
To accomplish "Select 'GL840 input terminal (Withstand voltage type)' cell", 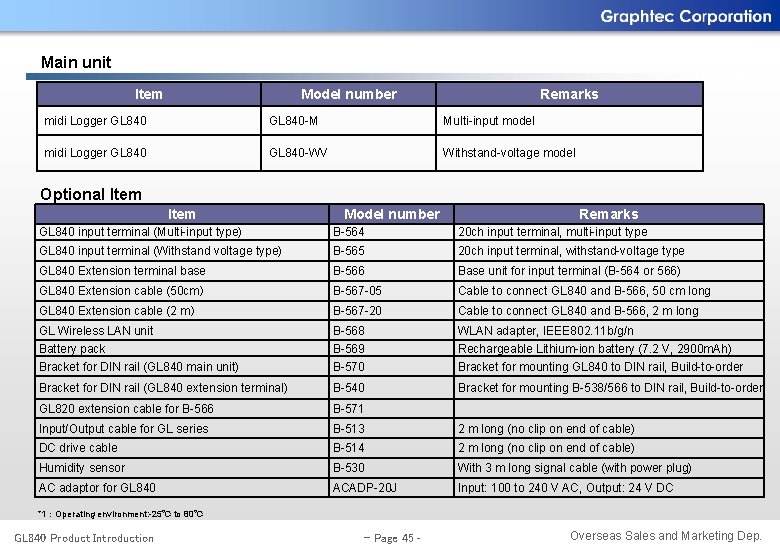I will coord(182,251).
